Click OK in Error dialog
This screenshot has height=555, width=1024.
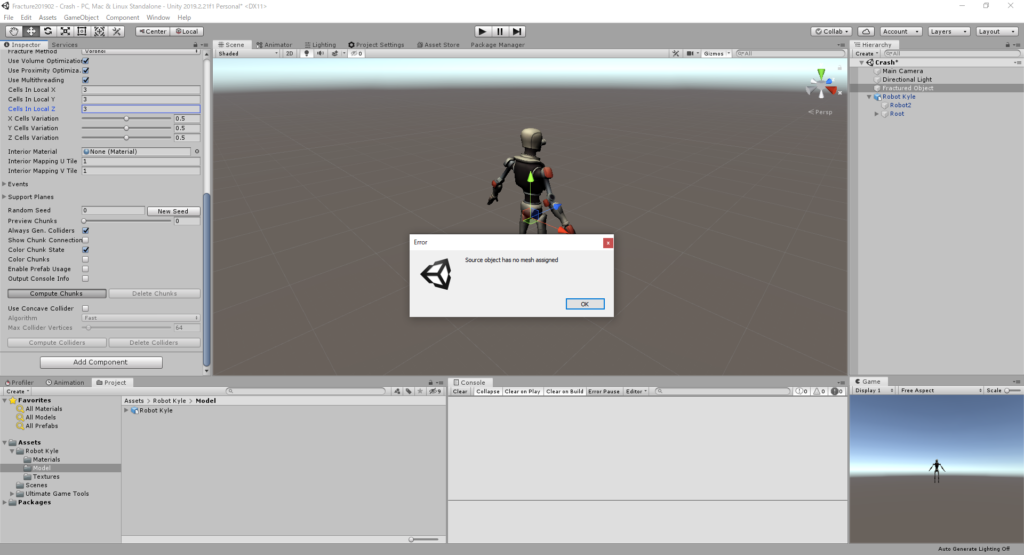coord(584,304)
